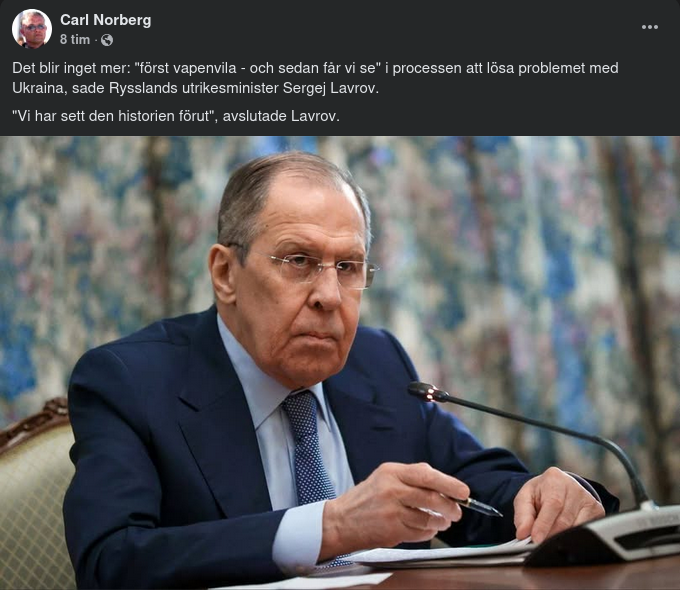Viewport: 680px width, 590px height.
Task: Open the Carl Norberg profile name link
Action: pyautogui.click(x=105, y=20)
